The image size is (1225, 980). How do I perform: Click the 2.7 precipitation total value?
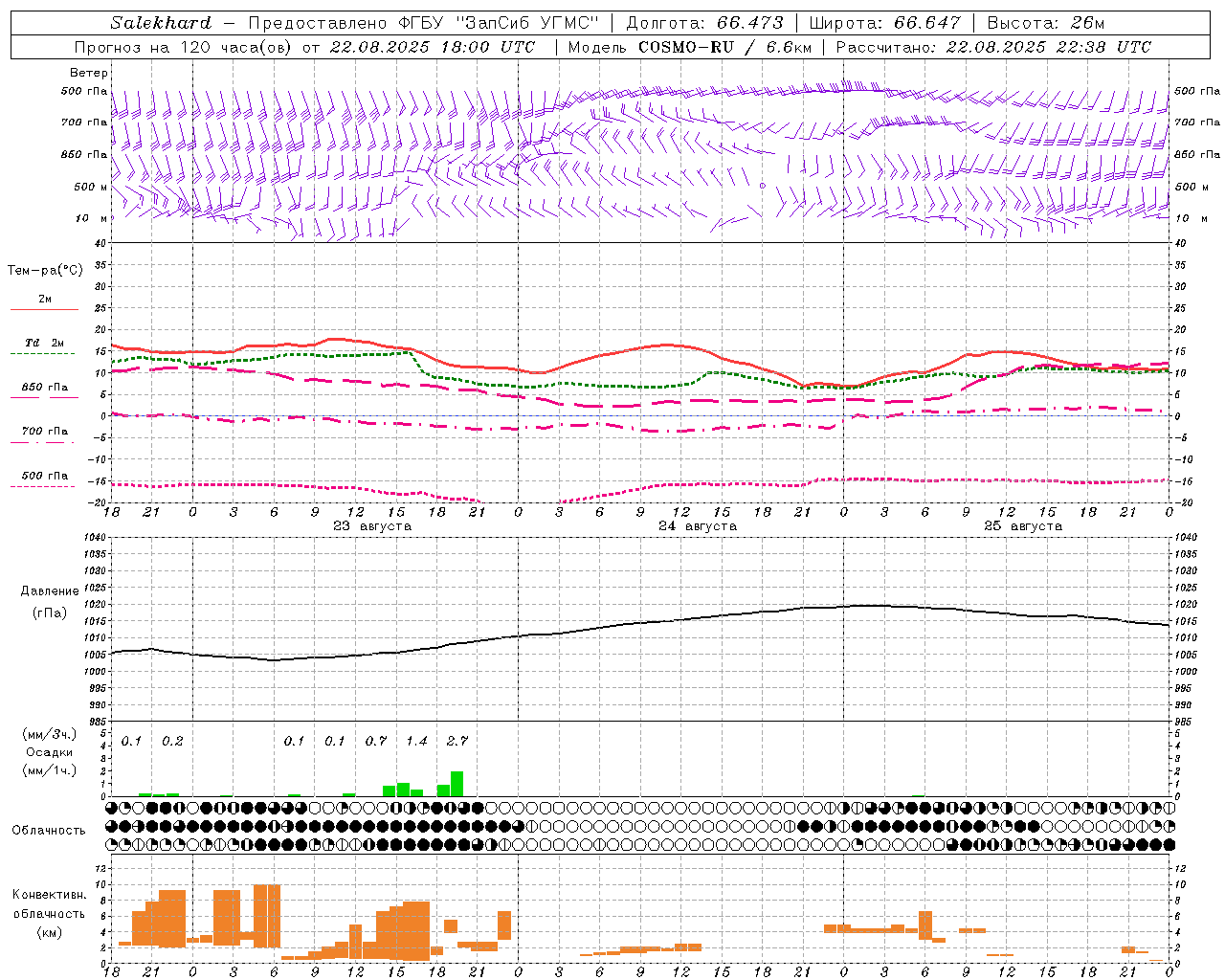[457, 741]
